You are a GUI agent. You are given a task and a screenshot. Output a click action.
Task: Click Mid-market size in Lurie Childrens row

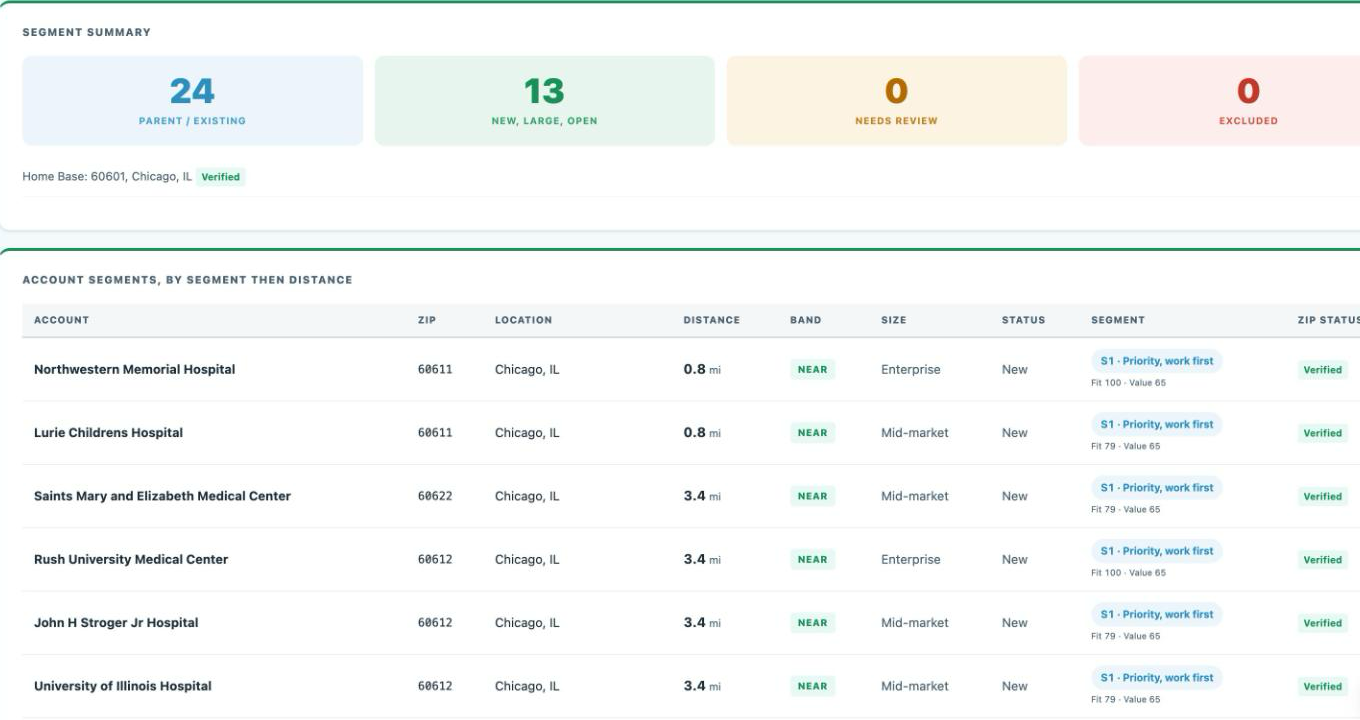pyautogui.click(x=915, y=433)
